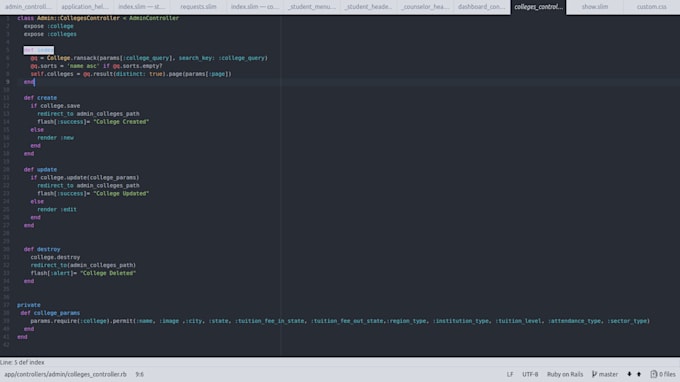Viewport: 680px width, 382px height.
Task: Click 'page(params[:page])' on line 8
Action: [200, 74]
